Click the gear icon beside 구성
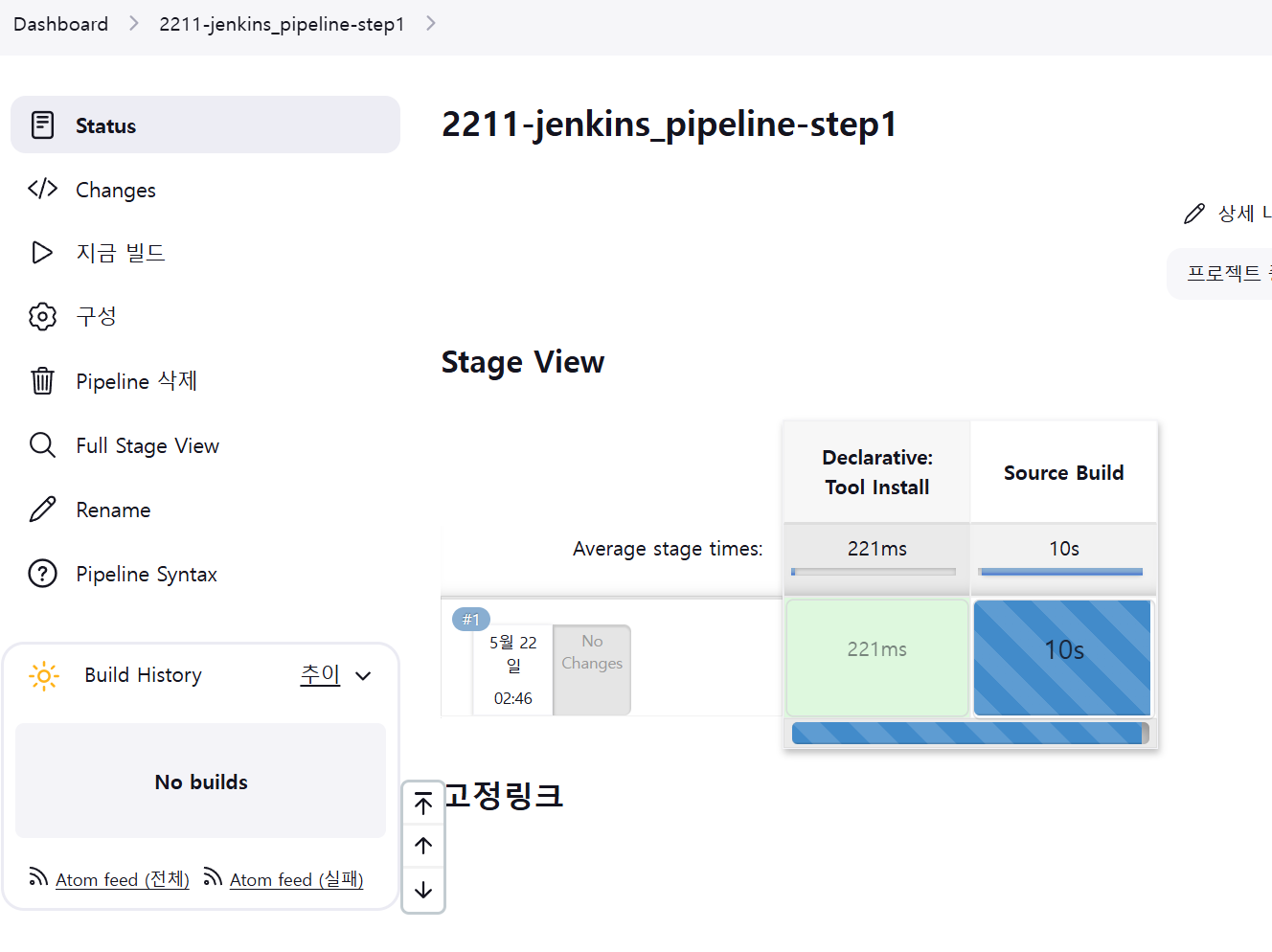 point(43,316)
